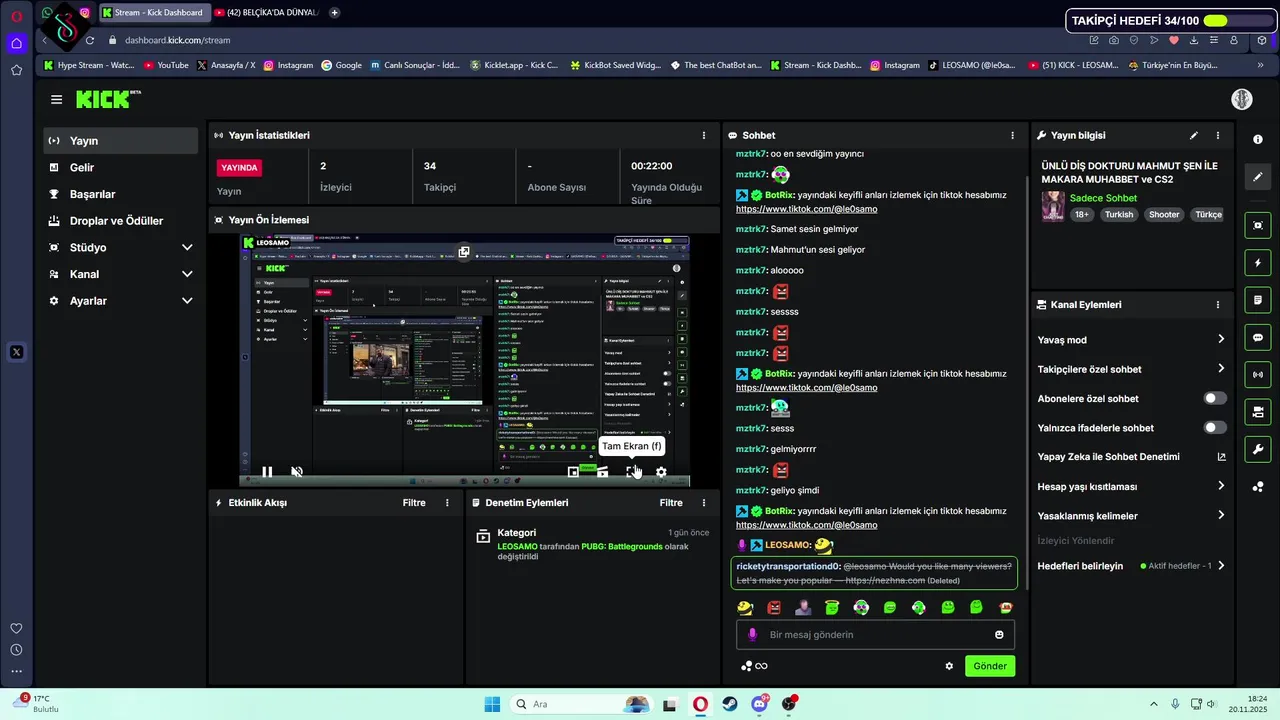Screen dimensions: 1280x720
Task: Toggle Yalnızca ifadelerle sohbet switch
Action: pos(1214,428)
